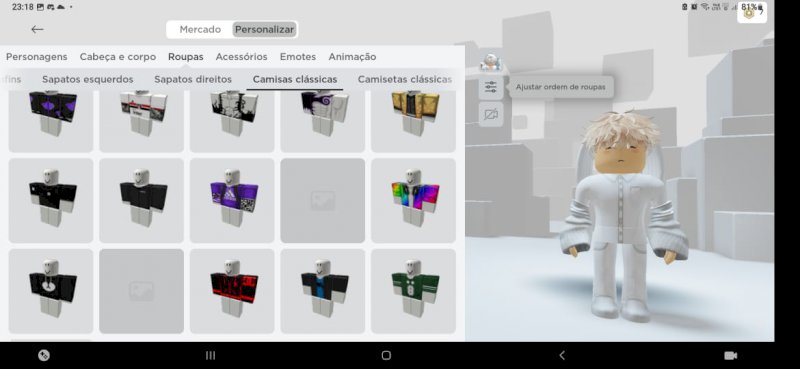Screen dimensions: 800x369
Task: Tap the 3D avatar preview
Action: tap(622, 217)
